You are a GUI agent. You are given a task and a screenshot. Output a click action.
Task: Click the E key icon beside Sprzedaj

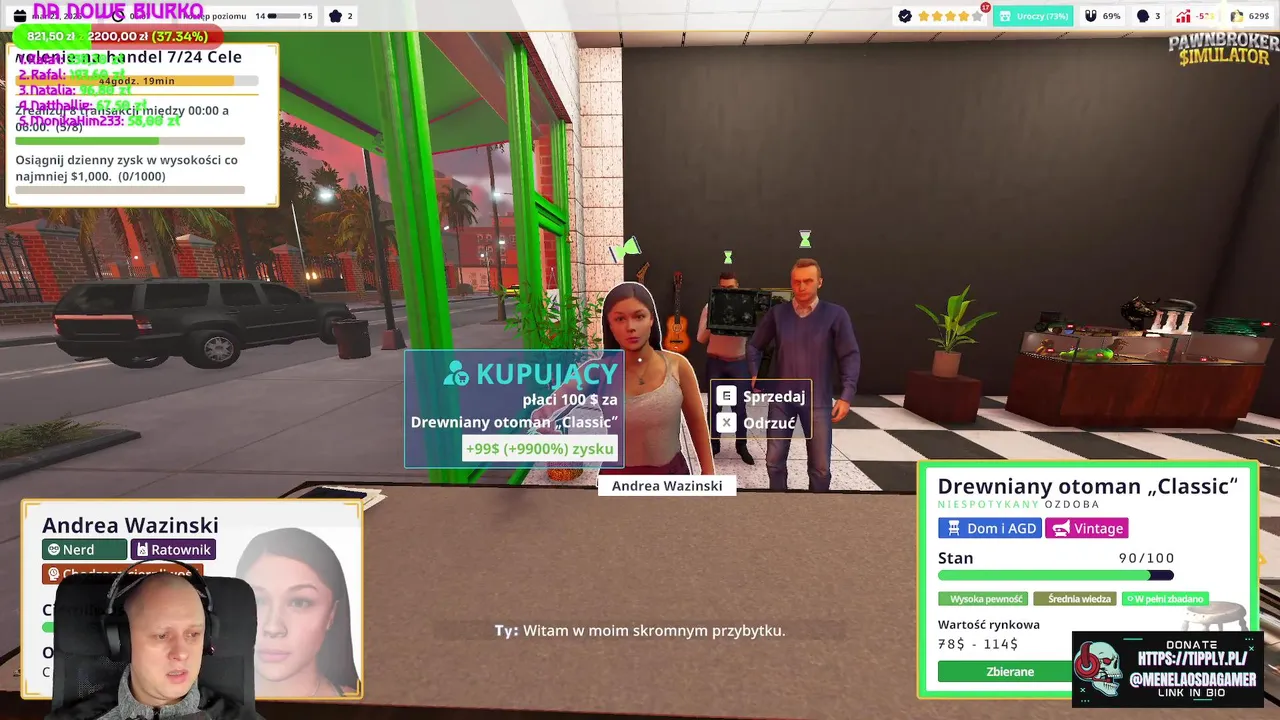[726, 396]
